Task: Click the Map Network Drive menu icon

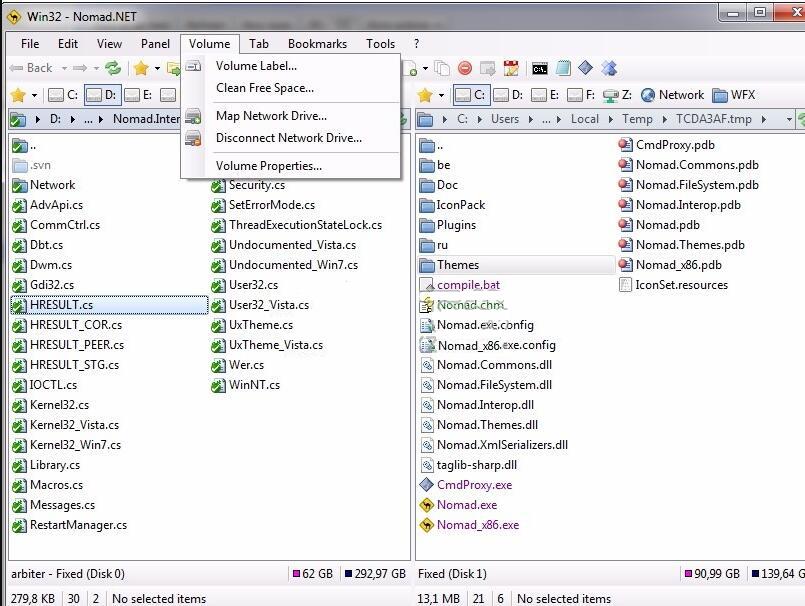Action: (x=193, y=116)
